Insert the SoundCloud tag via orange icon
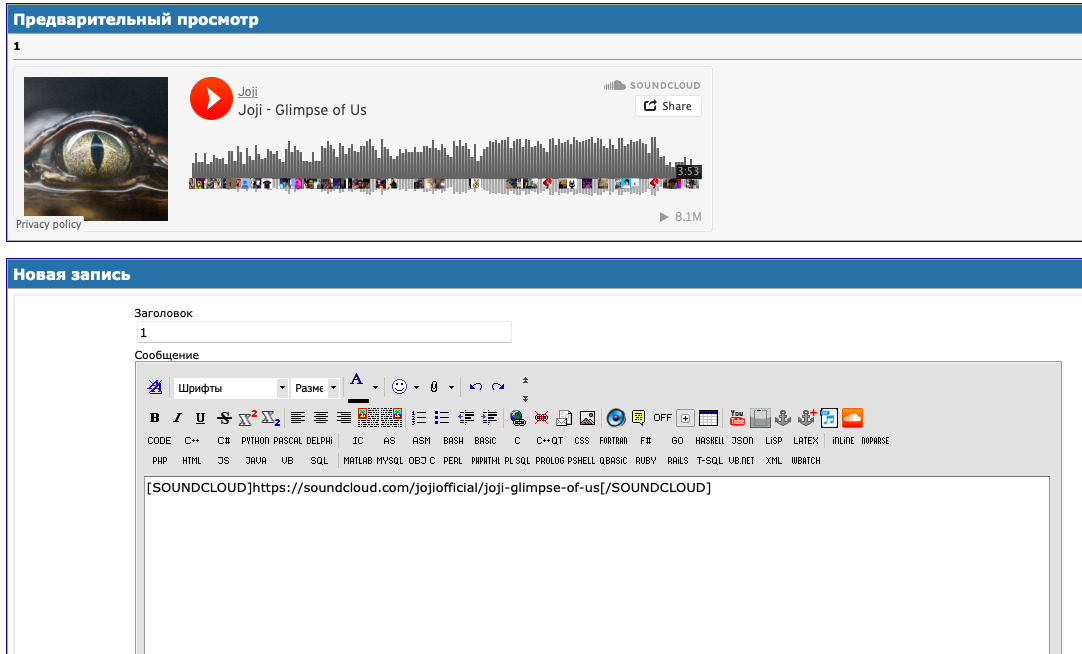This screenshot has width=1082, height=654. (x=852, y=417)
